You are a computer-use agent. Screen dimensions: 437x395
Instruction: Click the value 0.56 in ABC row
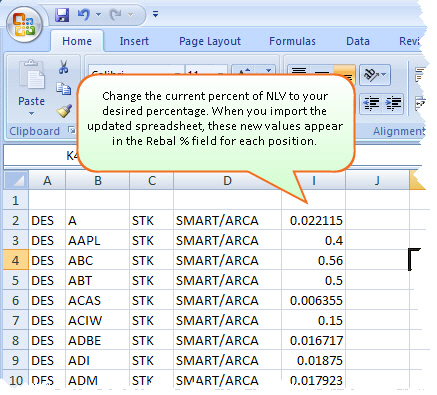(x=313, y=260)
